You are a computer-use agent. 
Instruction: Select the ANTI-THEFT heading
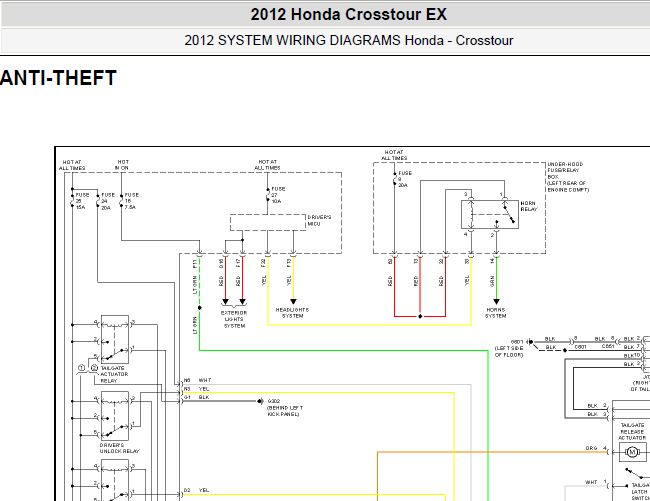point(58,78)
